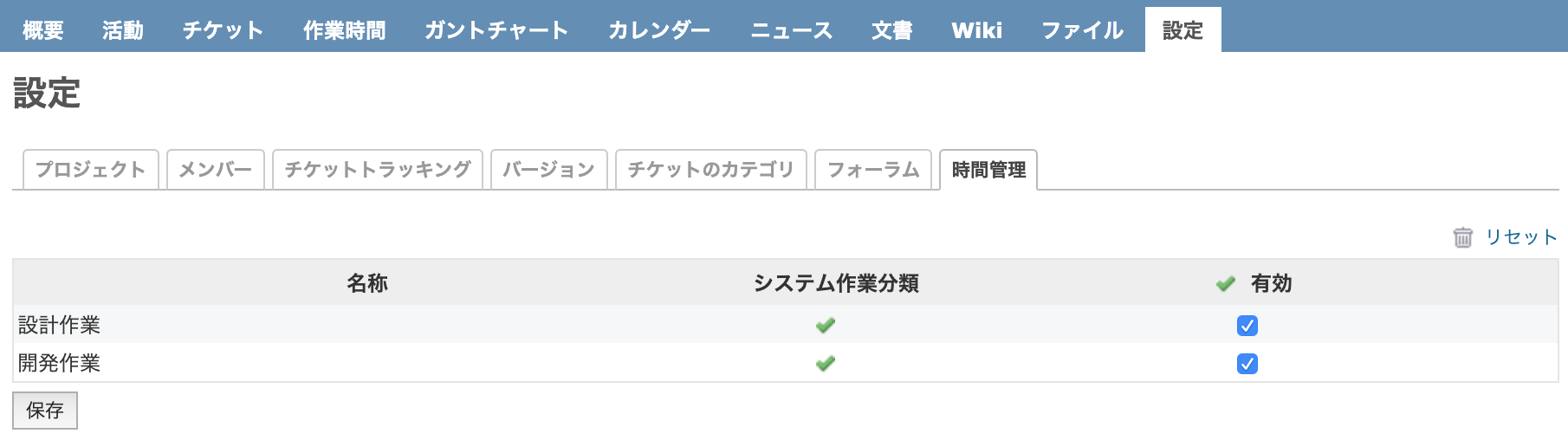Go to the チケット menu tab
1568x440 pixels.
(x=223, y=30)
